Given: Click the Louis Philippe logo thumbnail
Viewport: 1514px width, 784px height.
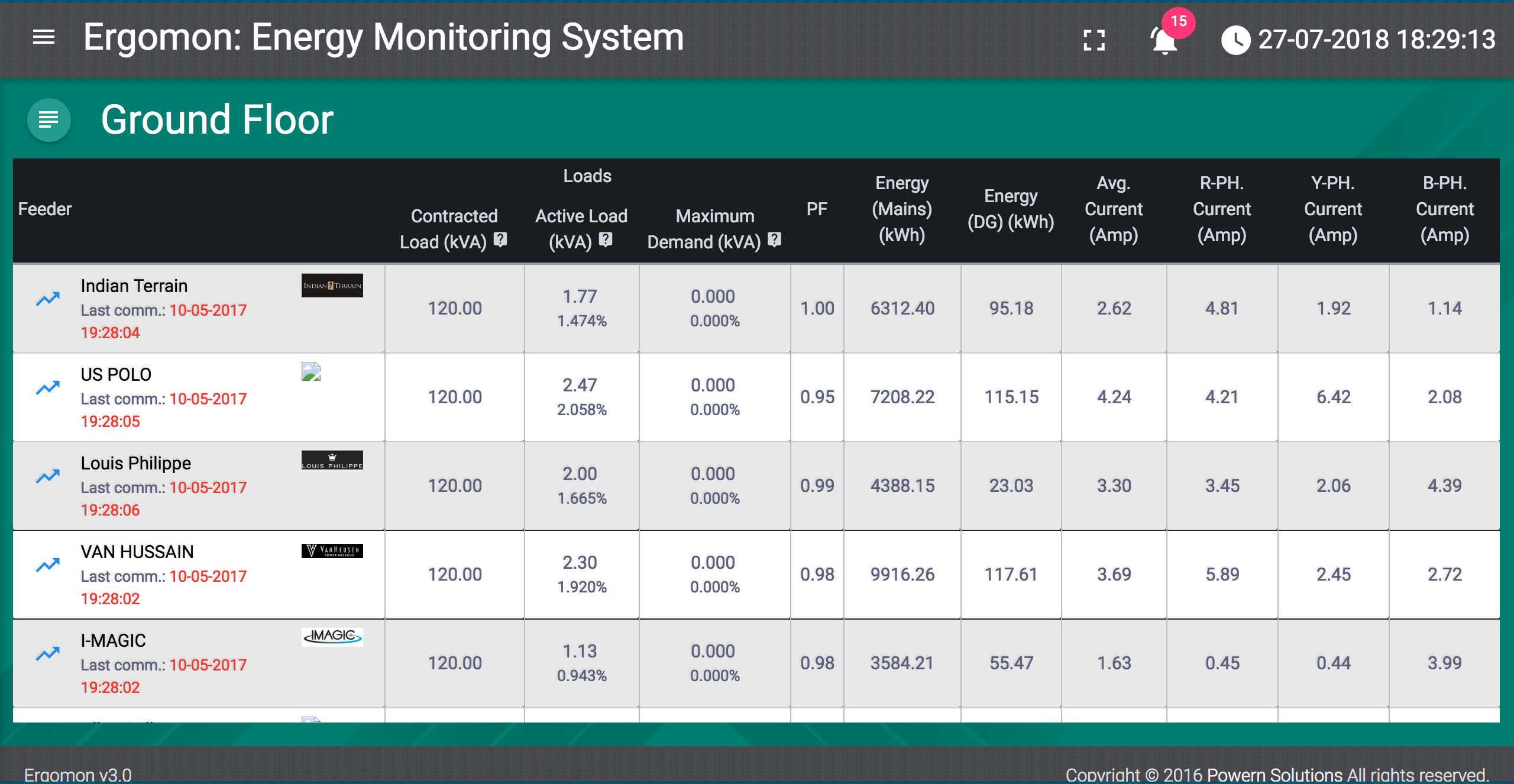Looking at the screenshot, I should (332, 460).
